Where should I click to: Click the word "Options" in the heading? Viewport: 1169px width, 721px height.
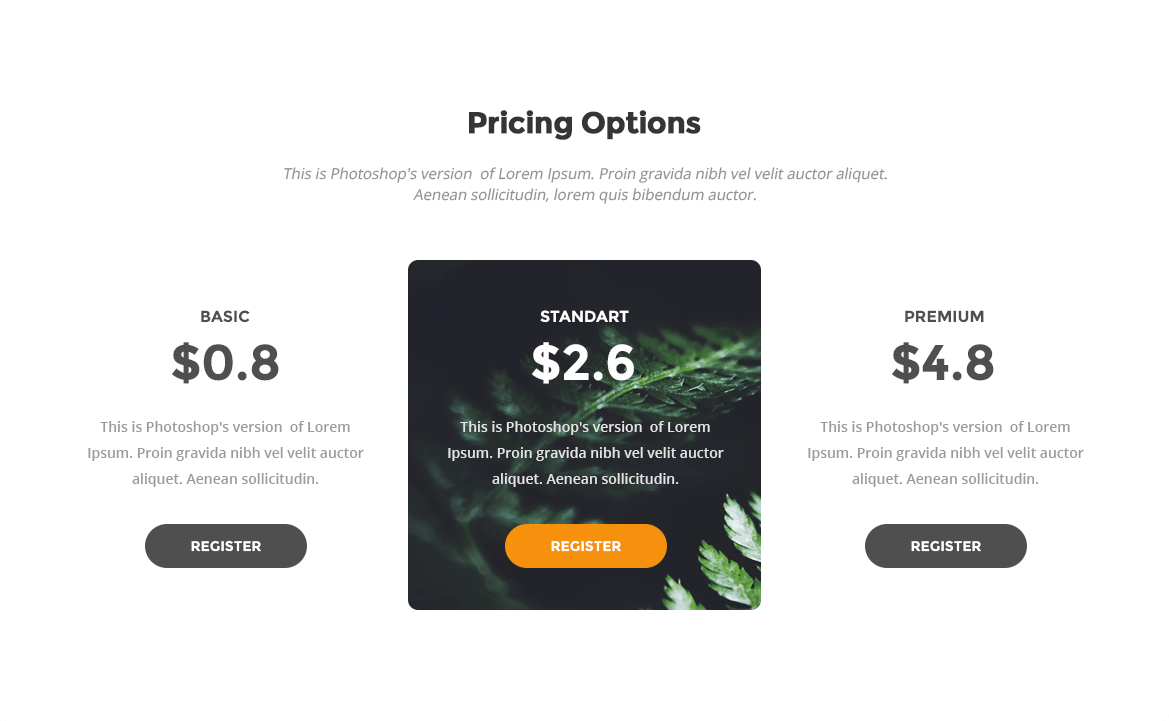click(641, 124)
